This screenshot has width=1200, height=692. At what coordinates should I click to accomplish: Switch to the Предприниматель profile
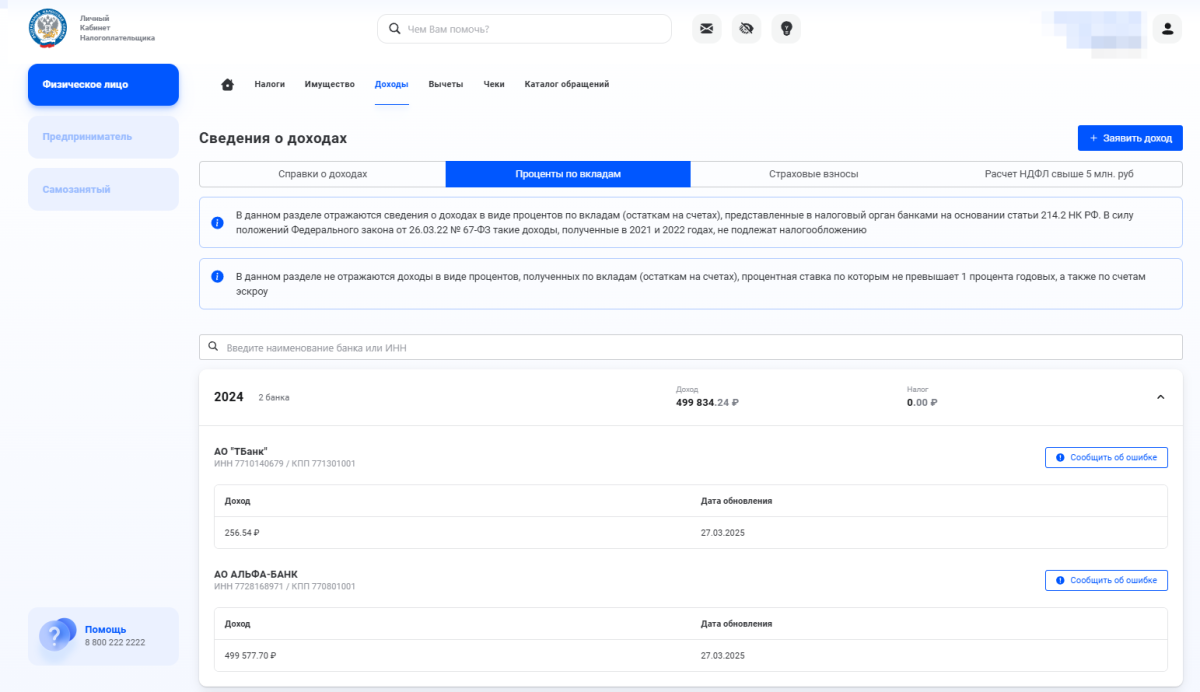[103, 137]
